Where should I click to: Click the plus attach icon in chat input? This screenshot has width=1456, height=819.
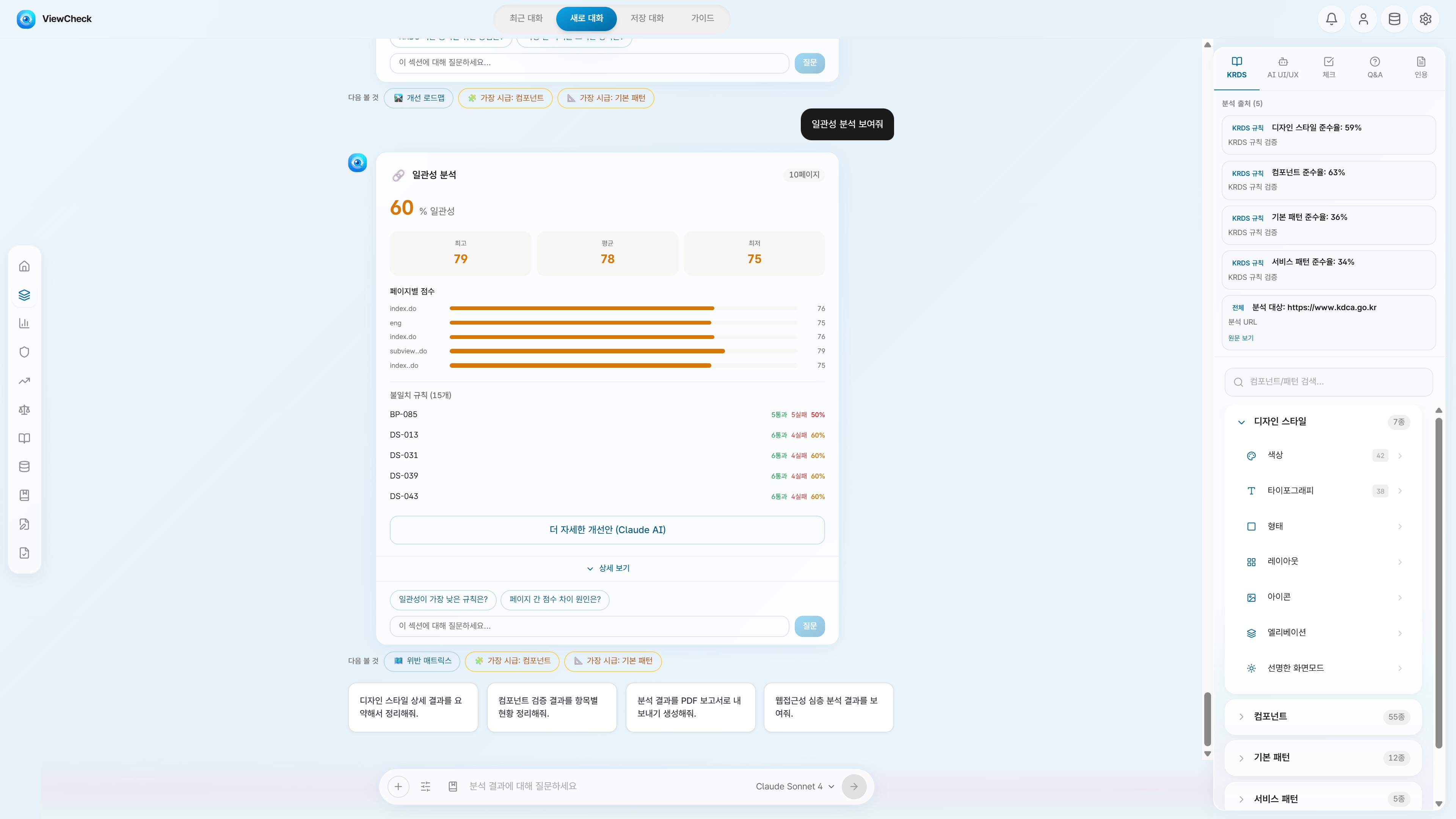(398, 786)
